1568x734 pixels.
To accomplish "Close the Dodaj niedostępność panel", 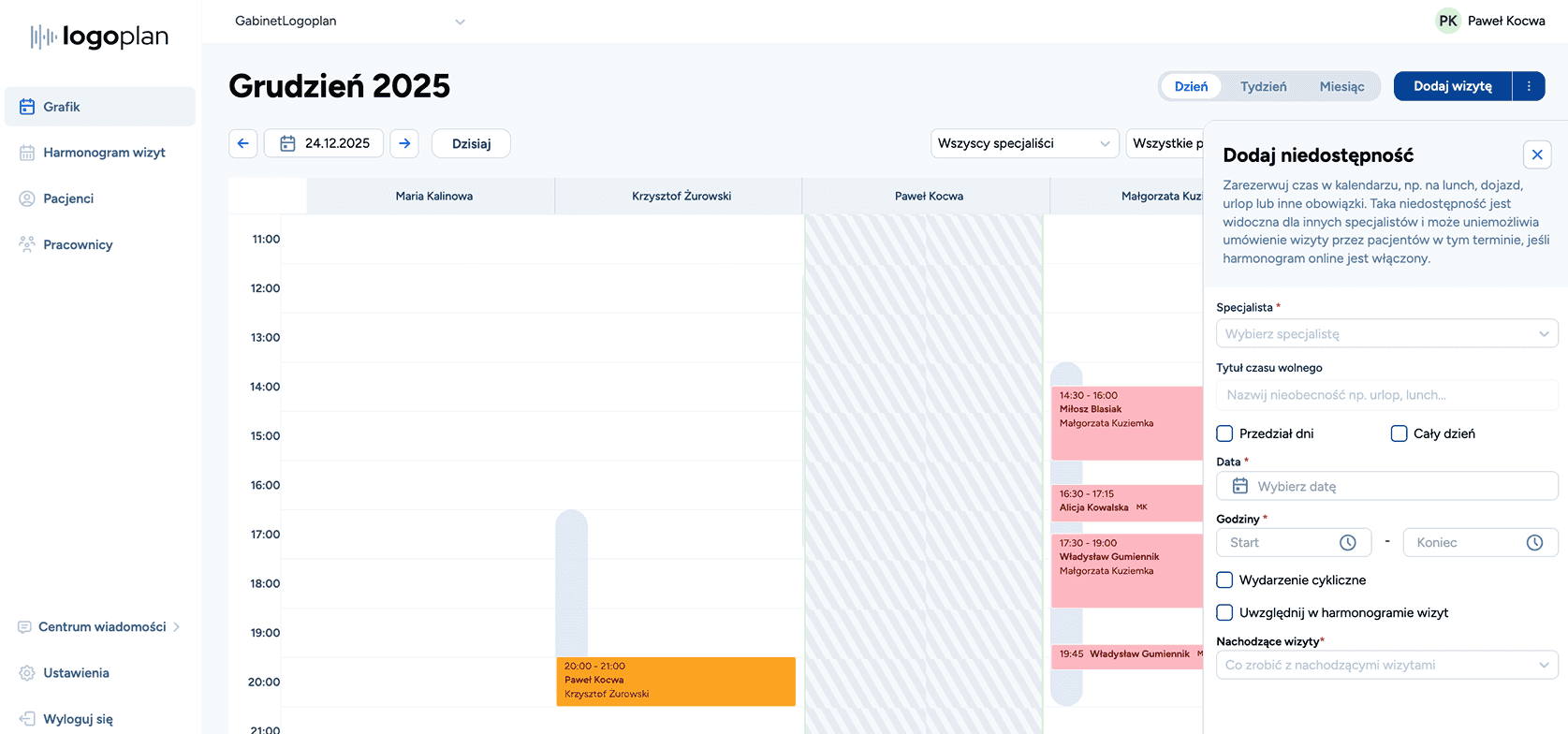I will [x=1536, y=155].
